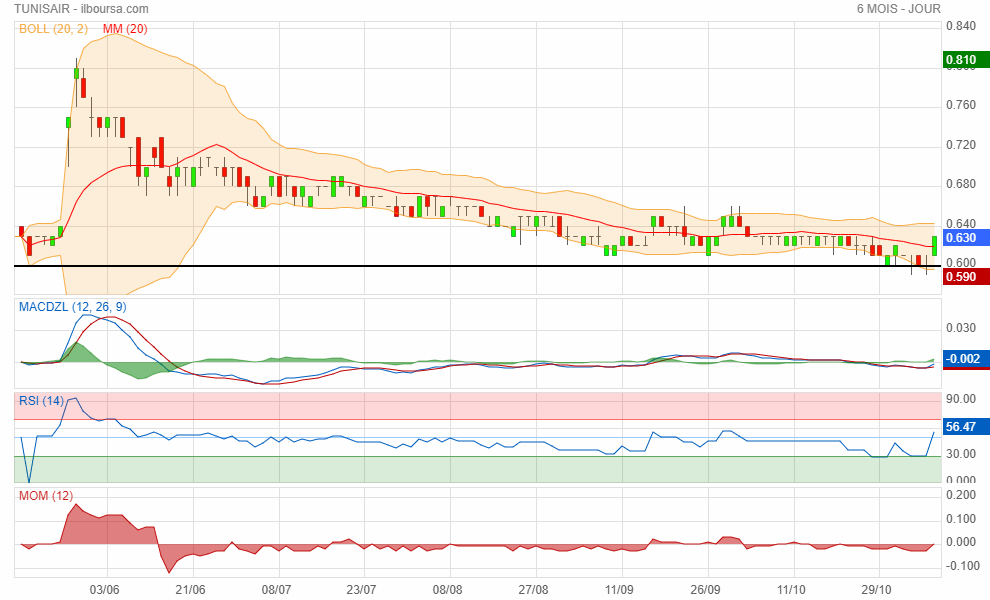Click the 0.030 MACD axis label
This screenshot has width=990, height=600.
[x=961, y=328]
